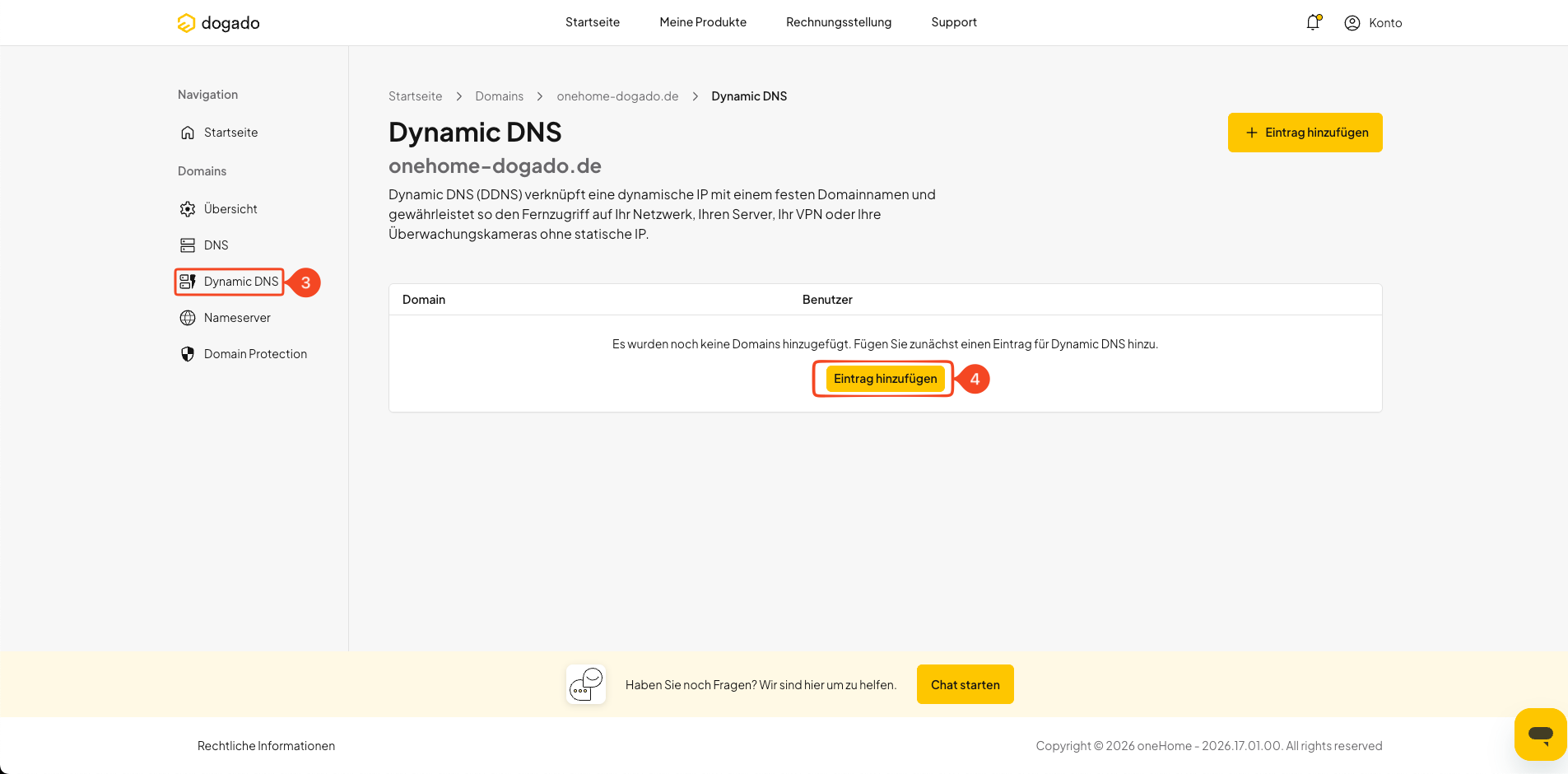Go to Startseite in sidebar
Image resolution: width=1568 pixels, height=774 pixels.
tap(231, 133)
